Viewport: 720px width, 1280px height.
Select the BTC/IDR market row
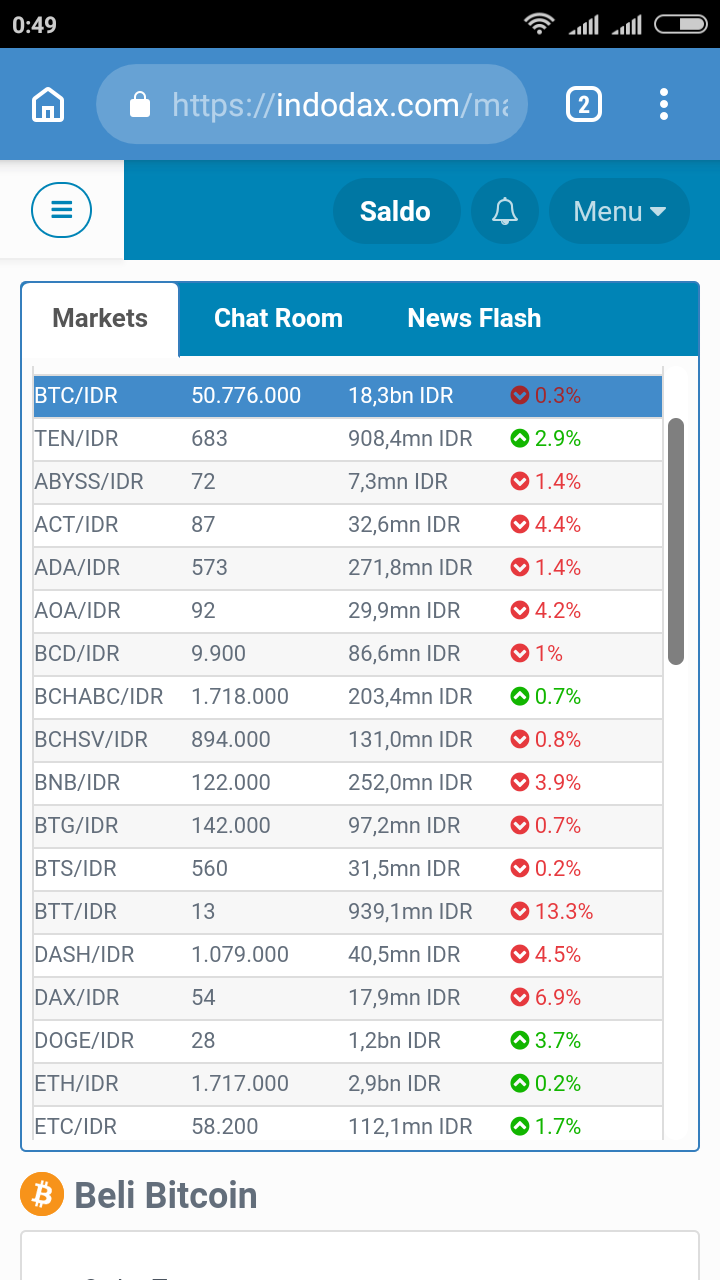point(347,396)
